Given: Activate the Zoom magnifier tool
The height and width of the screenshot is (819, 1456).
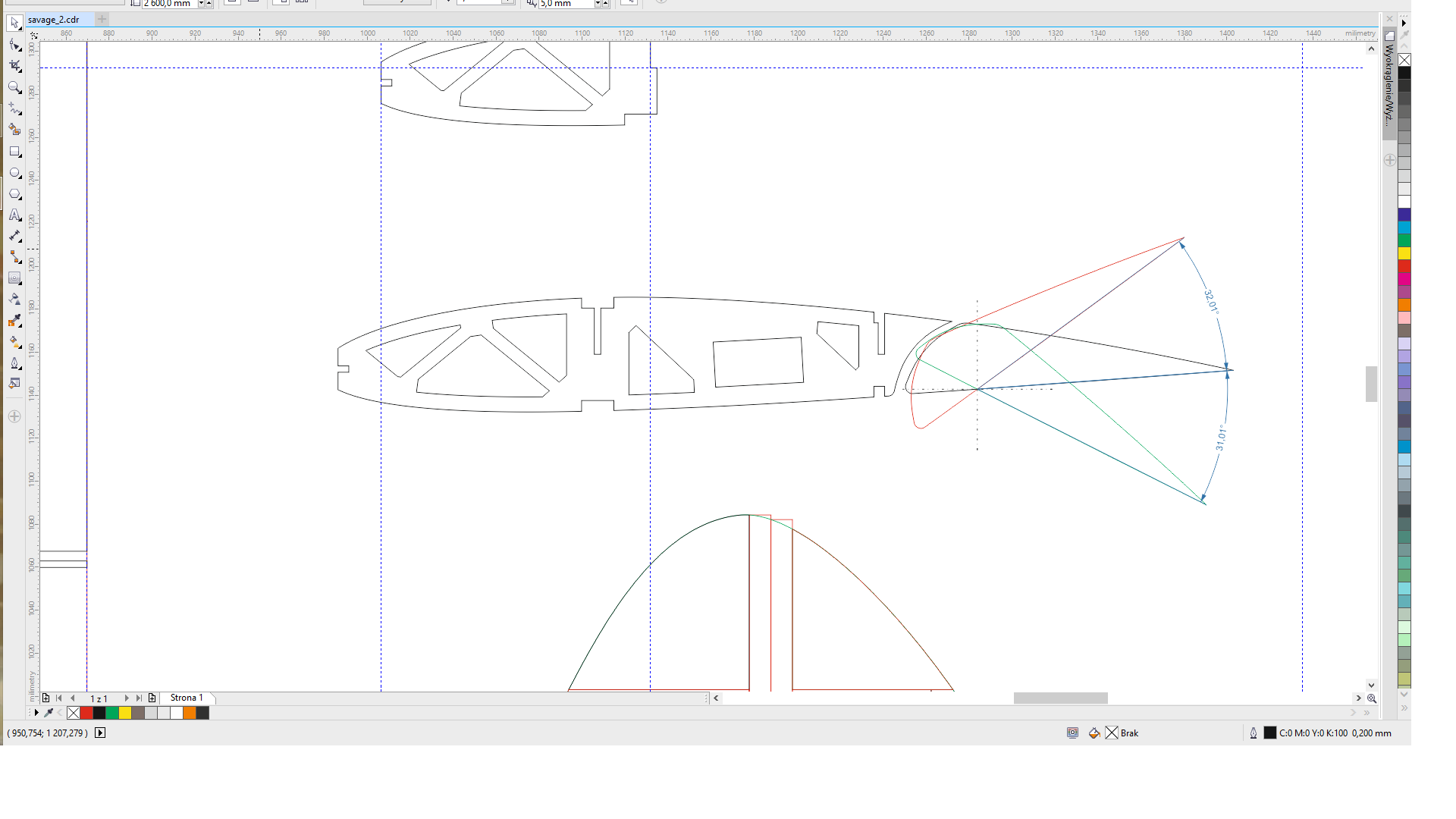Looking at the screenshot, I should coord(14,88).
